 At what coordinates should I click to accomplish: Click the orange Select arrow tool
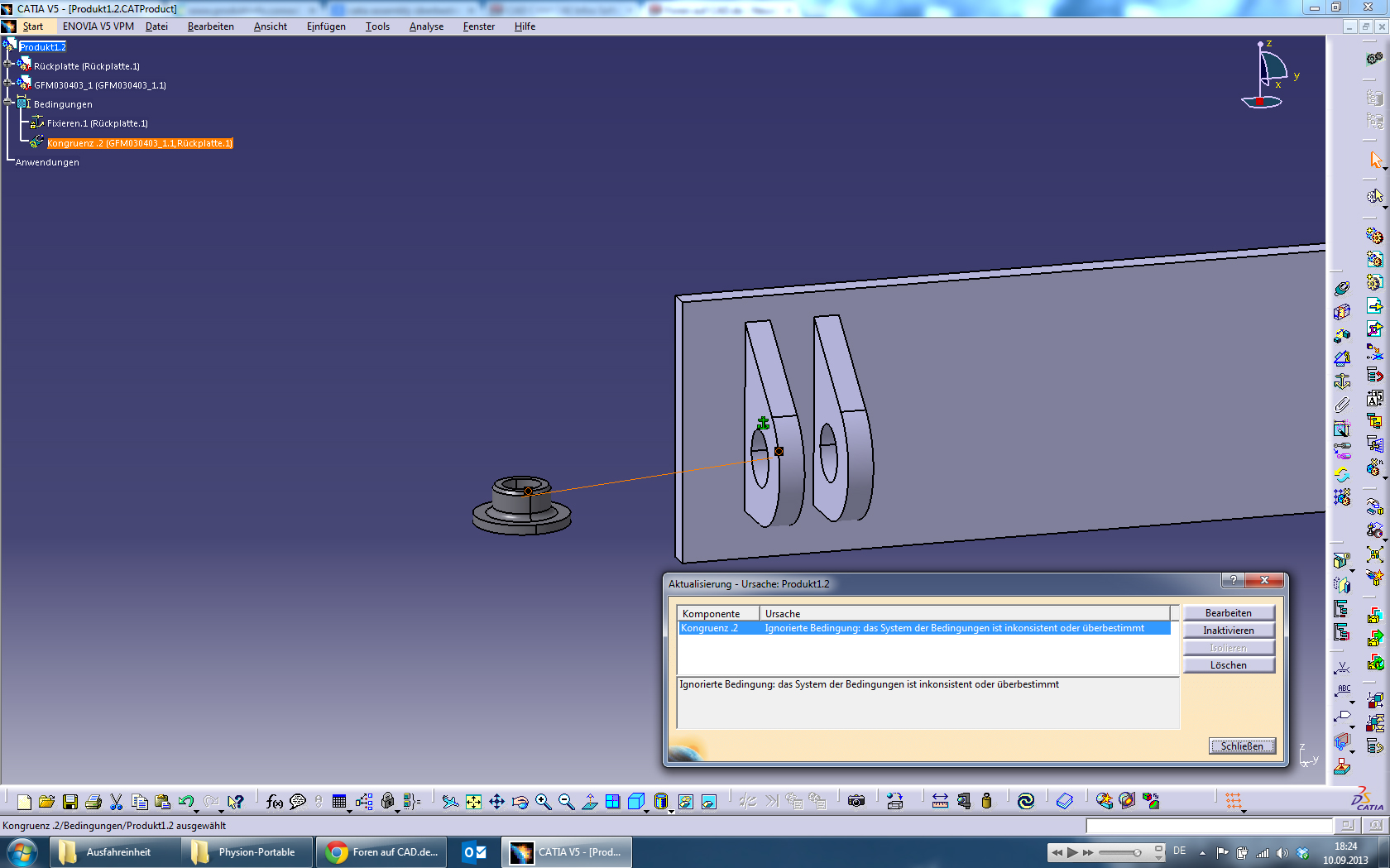point(1375,160)
